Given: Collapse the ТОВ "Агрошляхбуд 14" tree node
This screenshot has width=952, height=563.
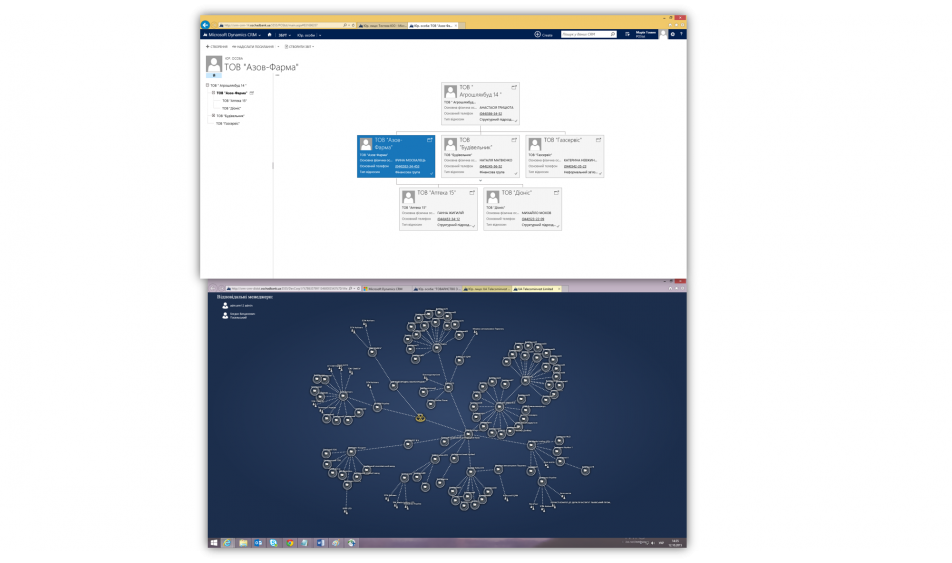Looking at the screenshot, I should 207,86.
